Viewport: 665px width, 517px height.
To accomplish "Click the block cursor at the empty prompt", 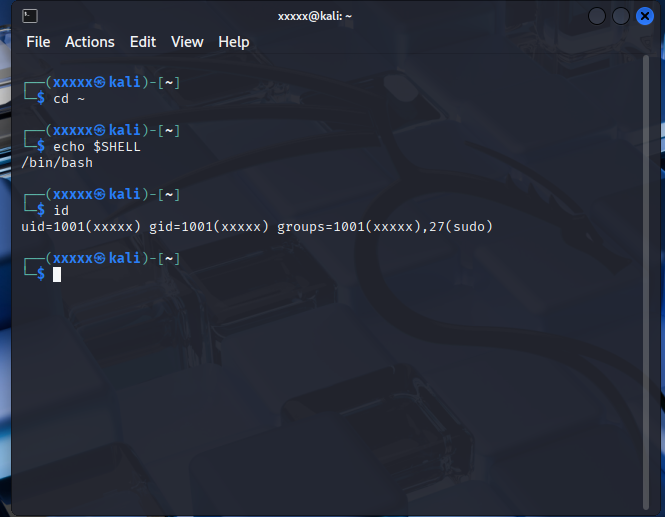I will [57, 274].
